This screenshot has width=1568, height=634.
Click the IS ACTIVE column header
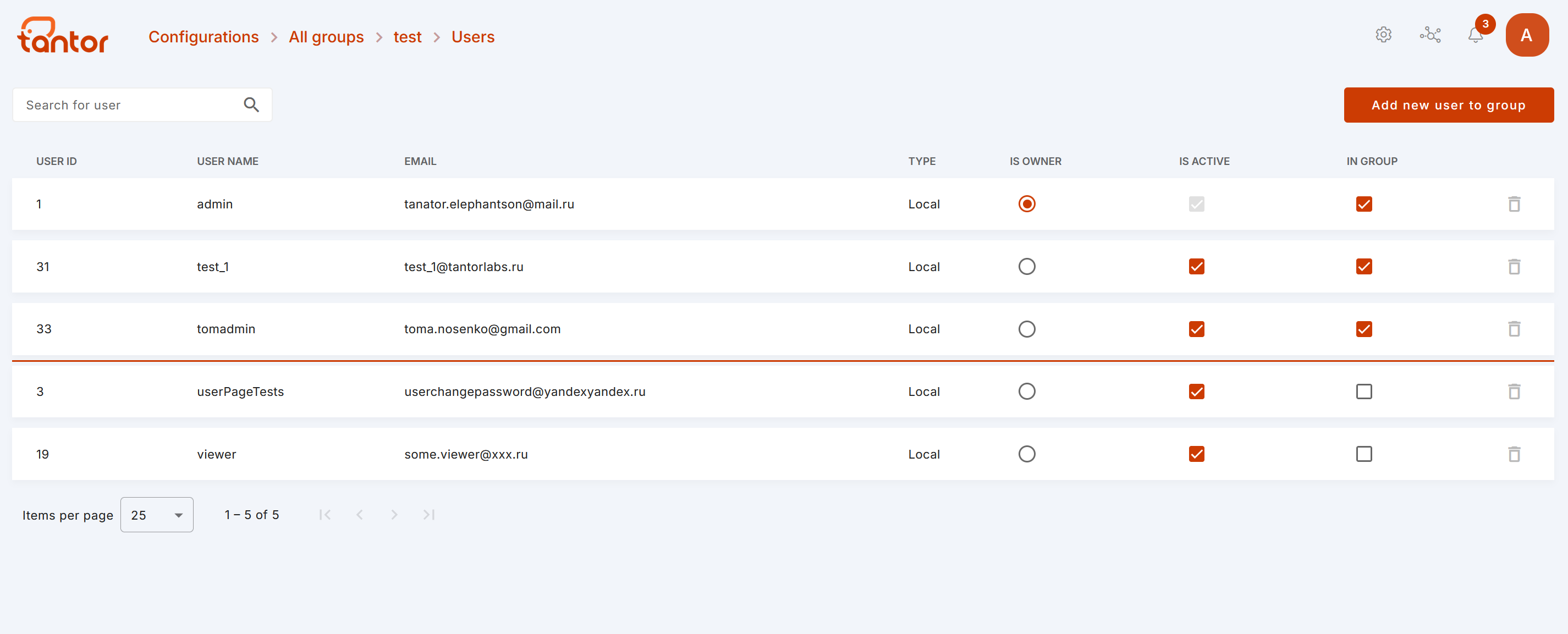(x=1204, y=161)
